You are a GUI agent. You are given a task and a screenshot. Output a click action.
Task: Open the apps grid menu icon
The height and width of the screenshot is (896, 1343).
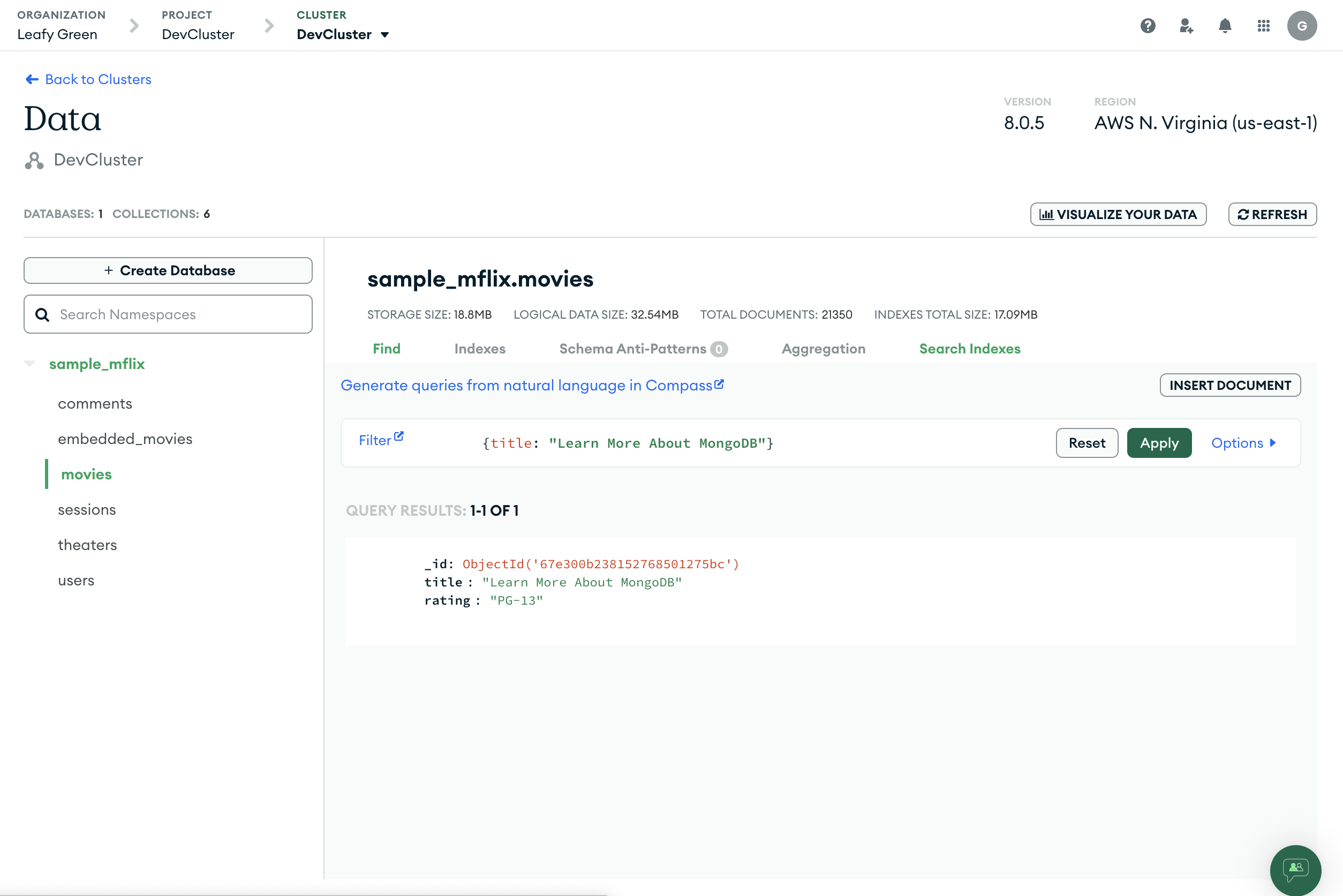1264,26
